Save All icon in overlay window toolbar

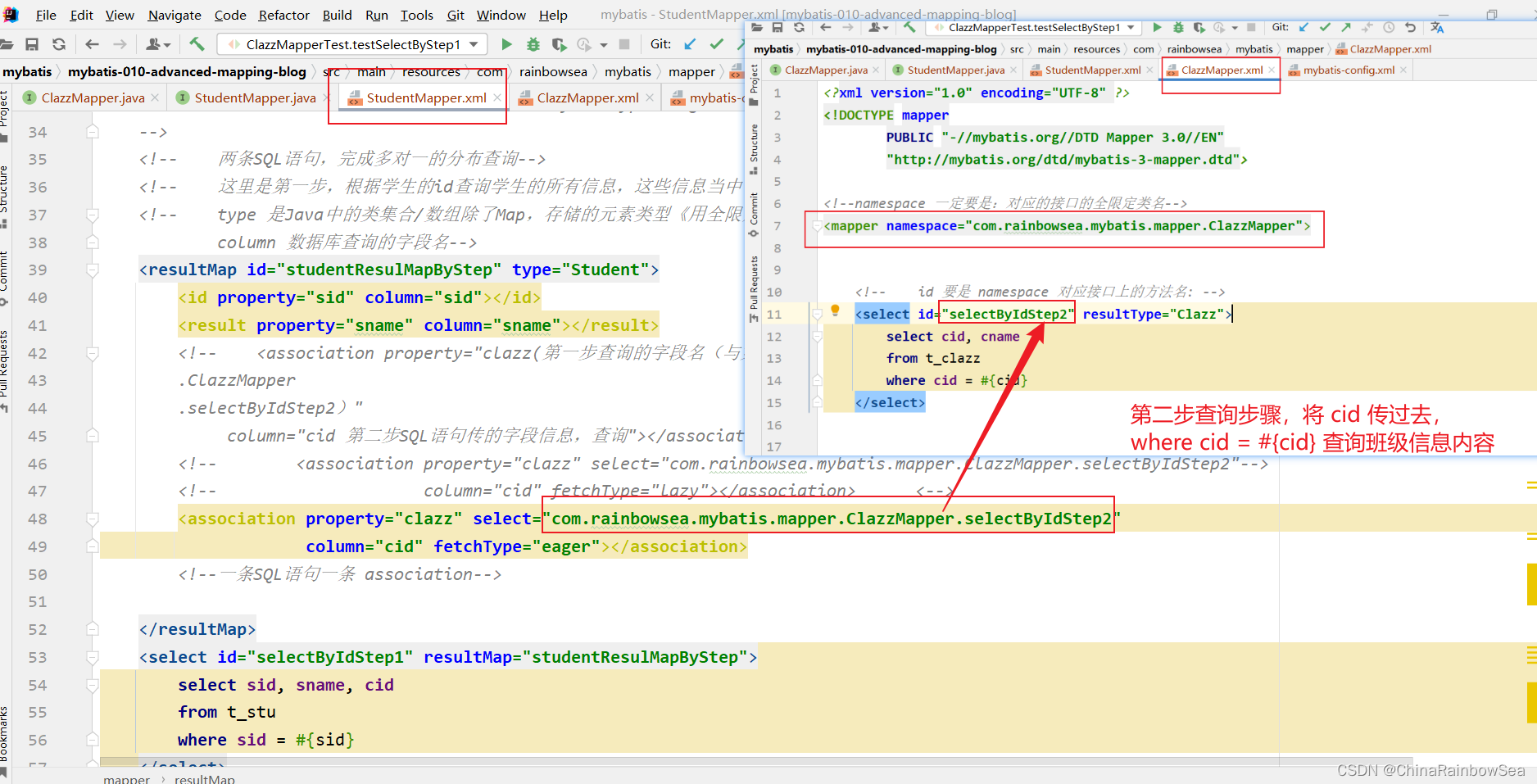tap(778, 28)
